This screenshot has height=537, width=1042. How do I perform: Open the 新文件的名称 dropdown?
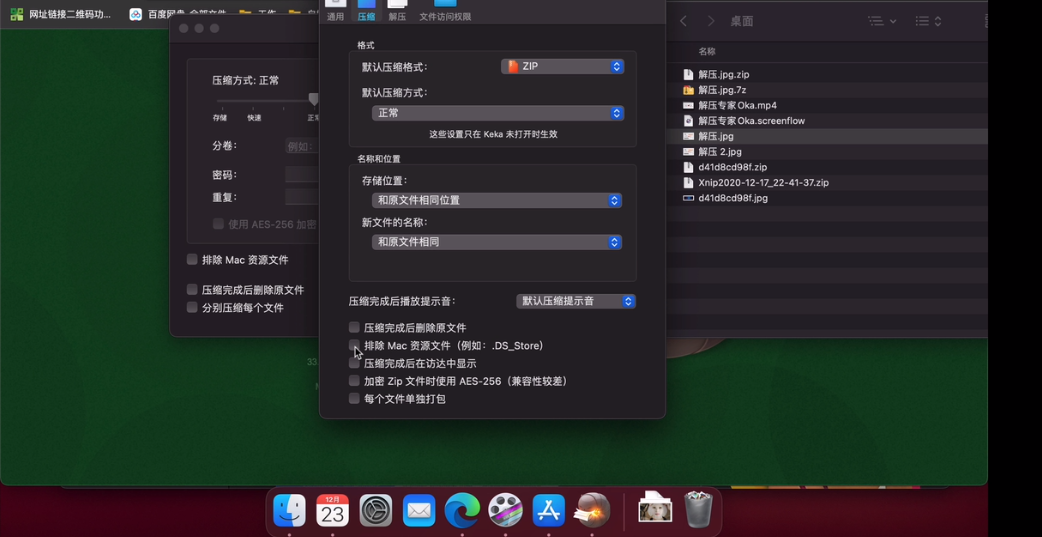tap(497, 242)
